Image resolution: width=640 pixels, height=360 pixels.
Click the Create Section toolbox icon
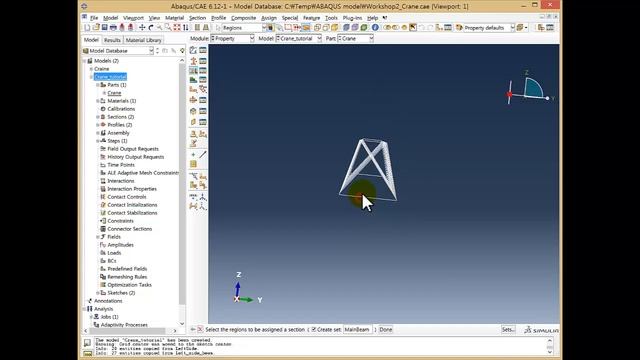tap(193, 61)
